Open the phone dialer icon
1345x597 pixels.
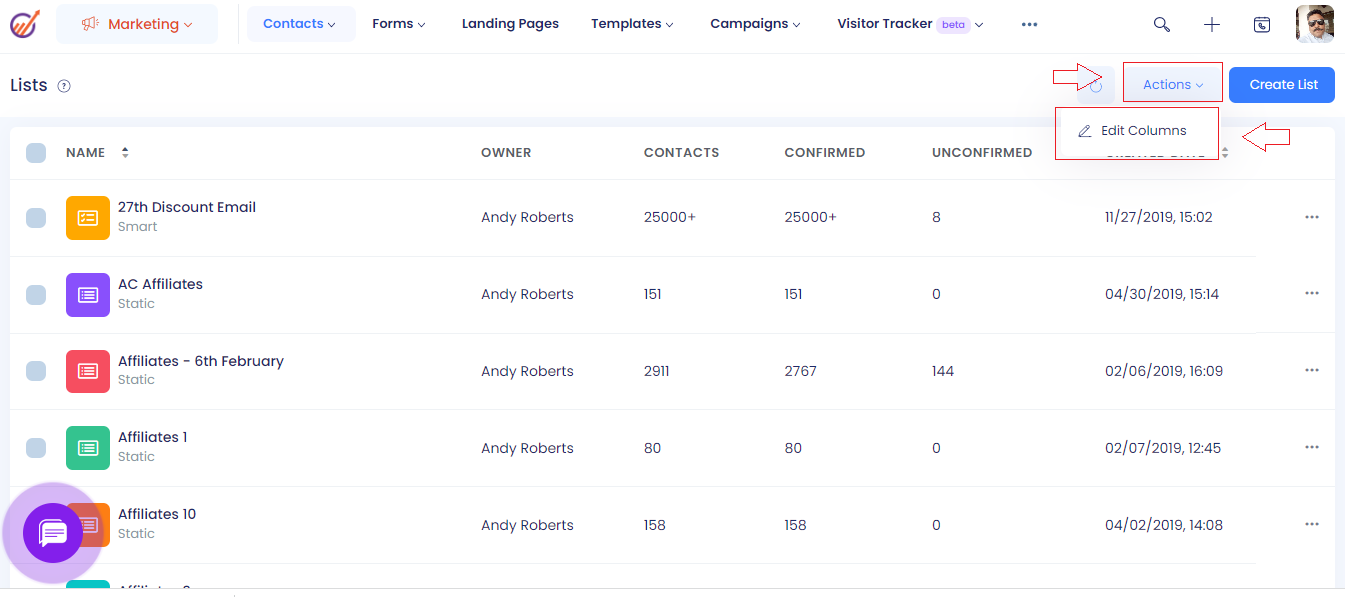click(x=1262, y=24)
